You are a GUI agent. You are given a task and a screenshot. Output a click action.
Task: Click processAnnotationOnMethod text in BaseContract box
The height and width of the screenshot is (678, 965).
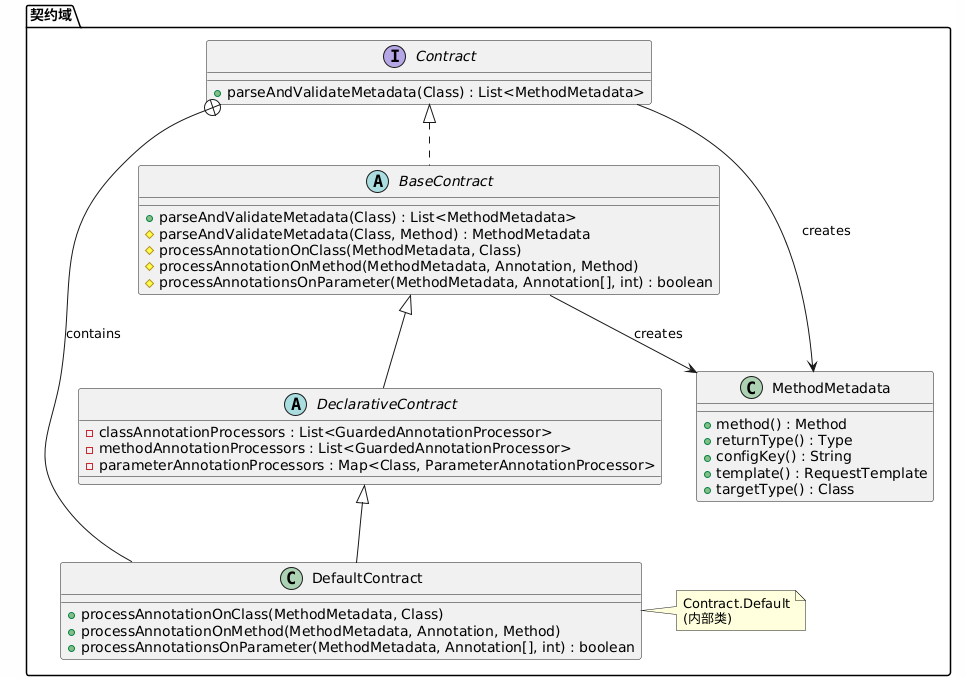point(398,266)
